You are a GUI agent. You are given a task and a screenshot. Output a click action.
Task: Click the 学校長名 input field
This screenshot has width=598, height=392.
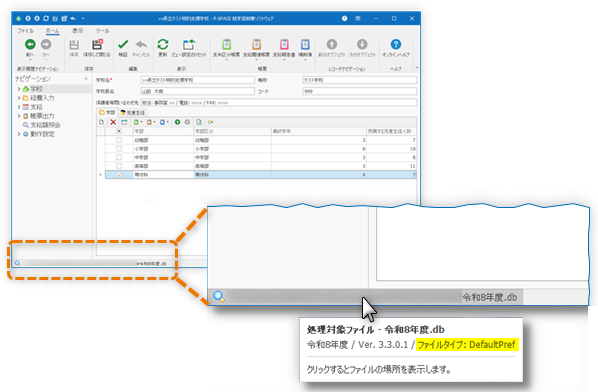click(x=197, y=92)
